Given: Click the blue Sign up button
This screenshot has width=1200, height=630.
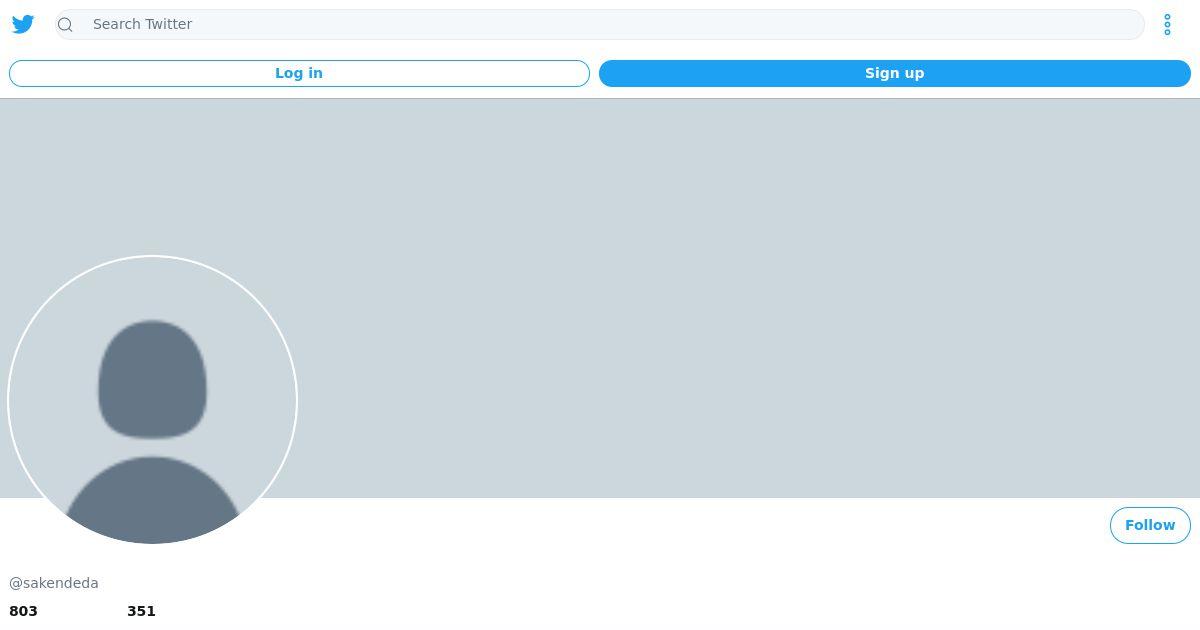Looking at the screenshot, I should pos(894,73).
